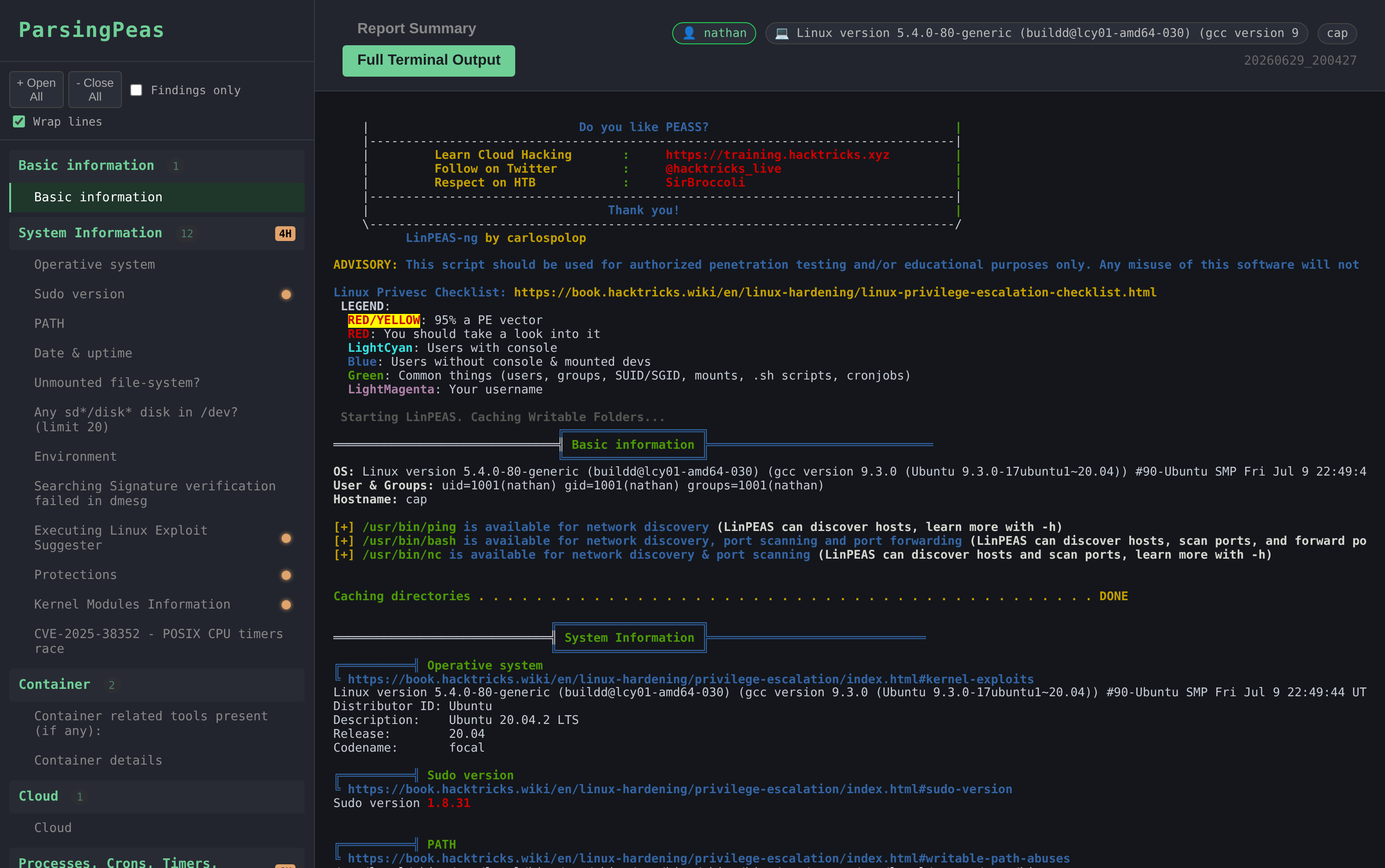This screenshot has height=868, width=1385.
Task: Open the Linux Privesc Checklist hacktricks link
Action: pos(835,292)
